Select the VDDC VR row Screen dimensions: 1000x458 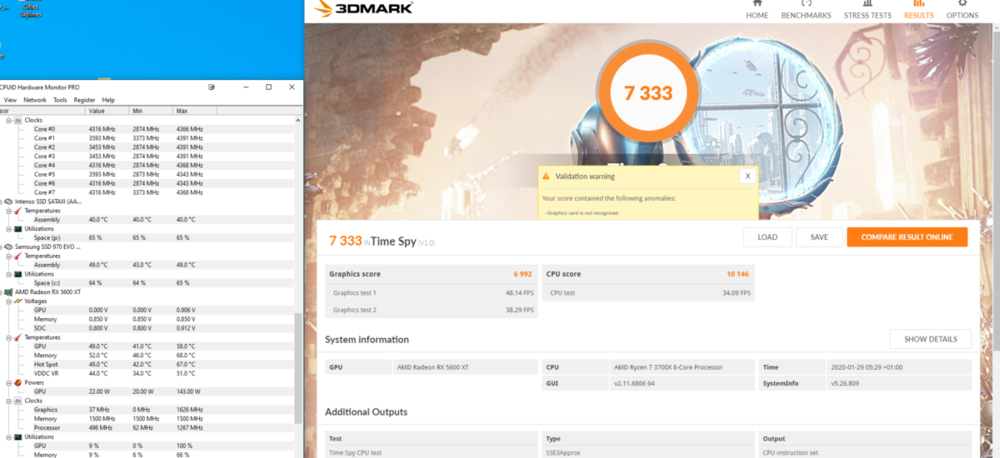[147, 373]
